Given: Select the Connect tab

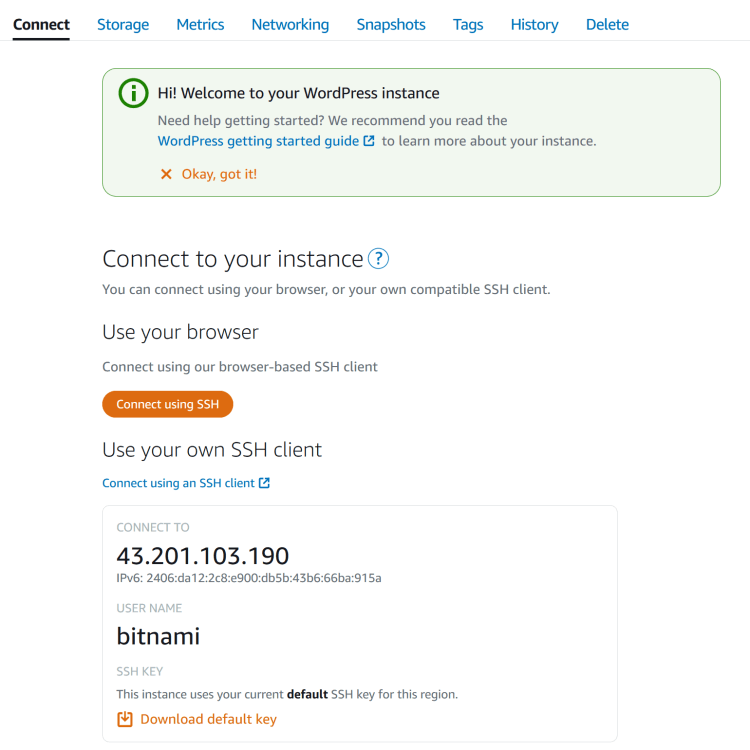Looking at the screenshot, I should pyautogui.click(x=41, y=24).
